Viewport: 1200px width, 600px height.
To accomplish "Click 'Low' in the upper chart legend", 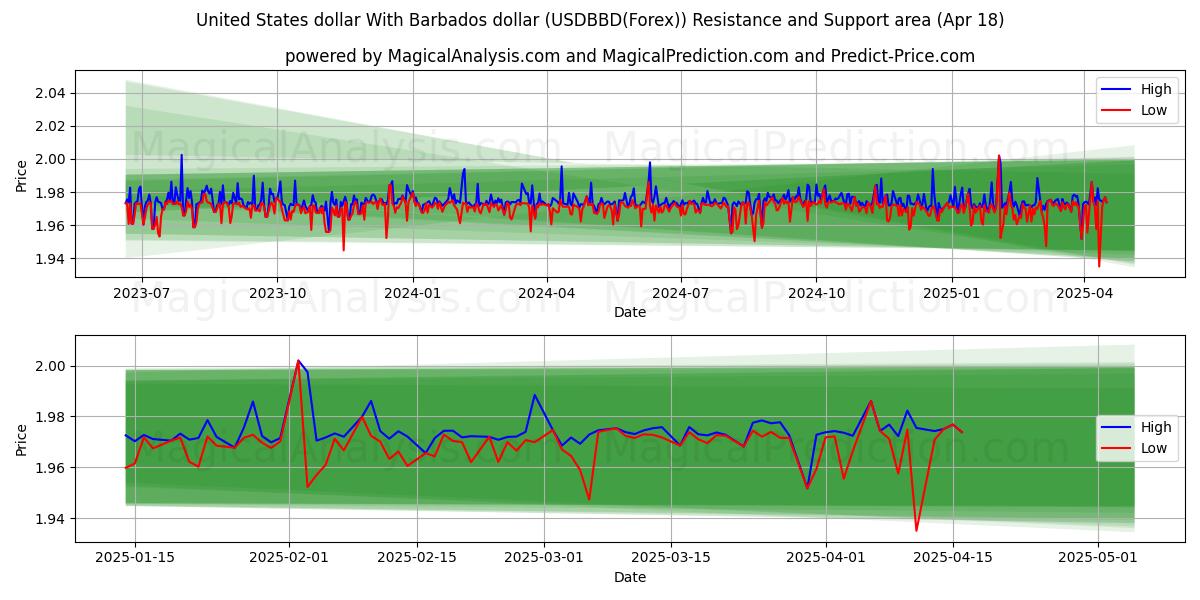I will tap(1154, 110).
